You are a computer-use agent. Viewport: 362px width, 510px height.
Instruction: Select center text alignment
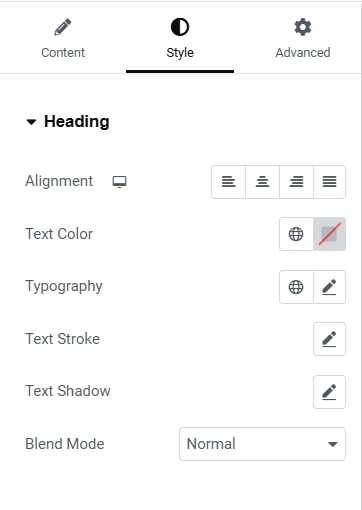click(x=263, y=182)
